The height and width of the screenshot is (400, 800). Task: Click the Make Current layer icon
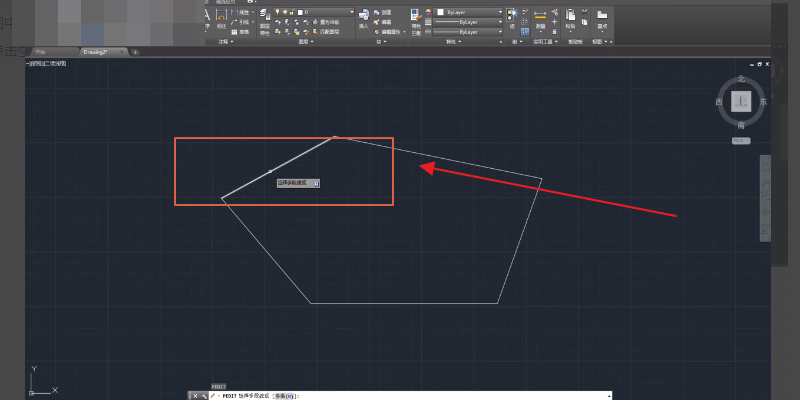tap(315, 22)
